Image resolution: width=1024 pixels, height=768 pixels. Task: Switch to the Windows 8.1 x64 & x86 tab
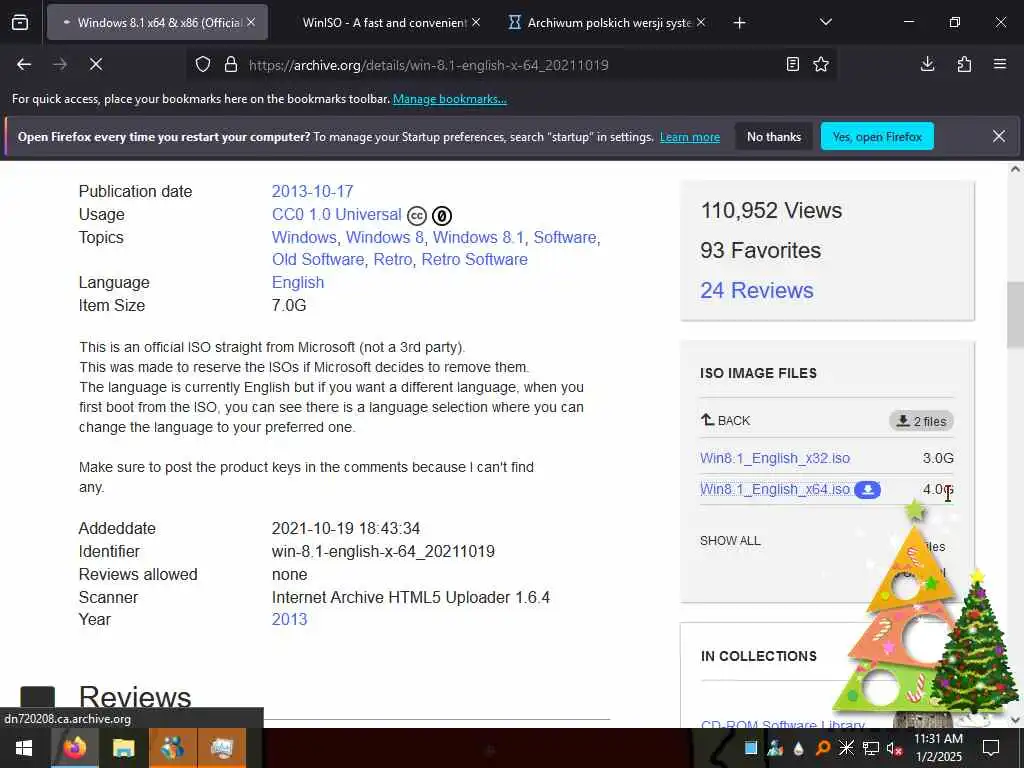[x=157, y=23]
